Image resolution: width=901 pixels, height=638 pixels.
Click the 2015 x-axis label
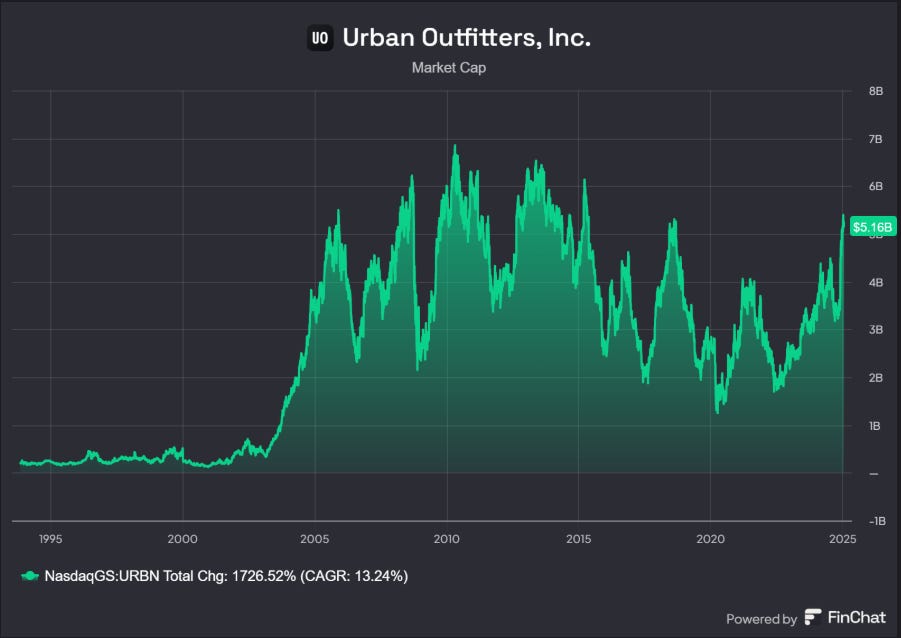(x=578, y=539)
